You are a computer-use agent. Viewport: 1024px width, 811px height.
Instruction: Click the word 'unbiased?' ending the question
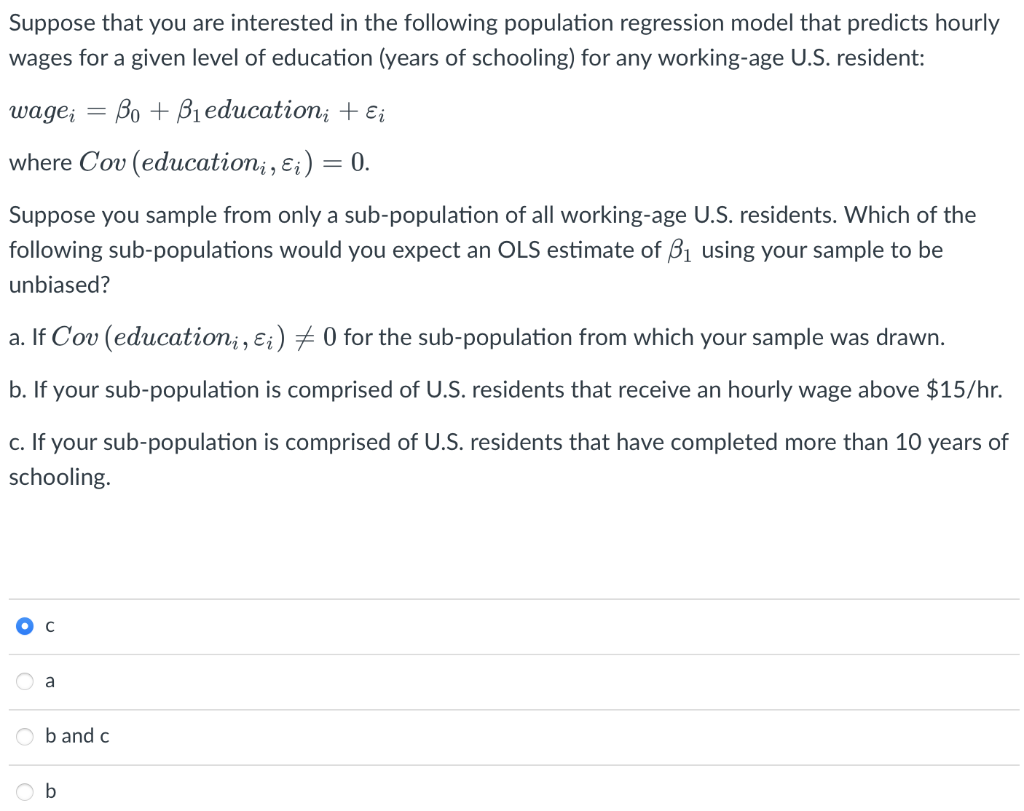(x=59, y=285)
